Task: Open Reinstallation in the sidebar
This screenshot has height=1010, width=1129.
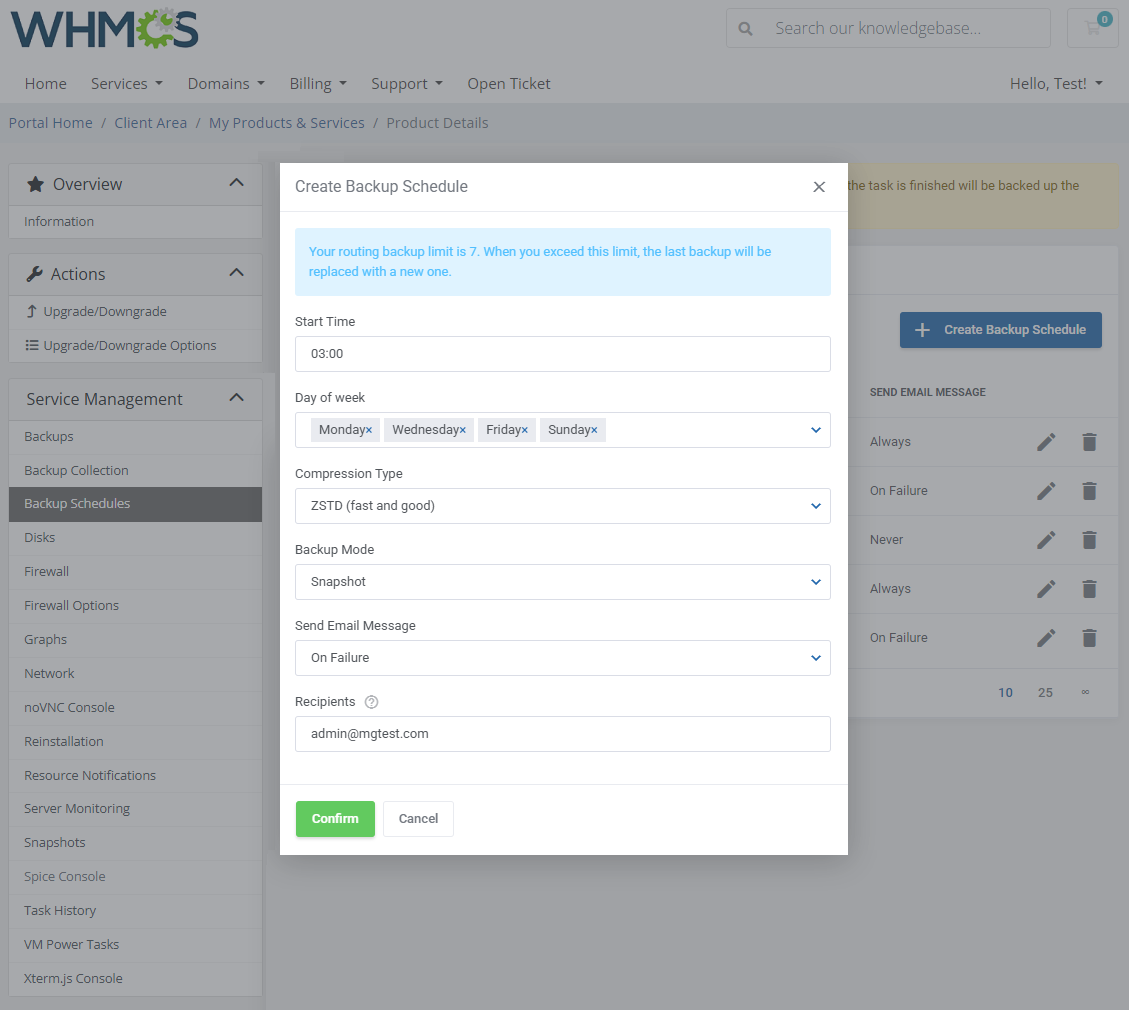Action: point(135,741)
